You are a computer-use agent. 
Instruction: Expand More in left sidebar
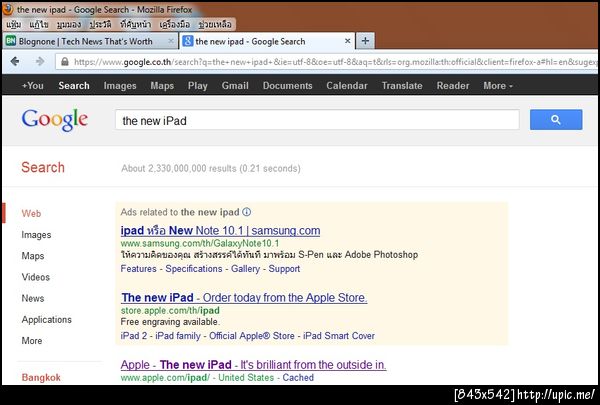(32, 340)
